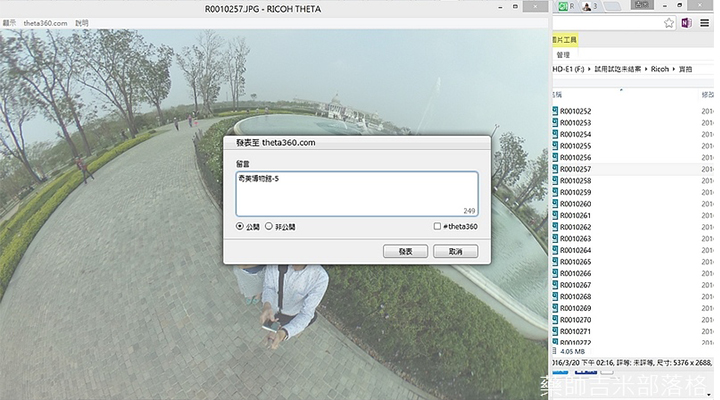The image size is (720, 400).
Task: Click inside the 留言 comment text box
Action: coord(357,194)
